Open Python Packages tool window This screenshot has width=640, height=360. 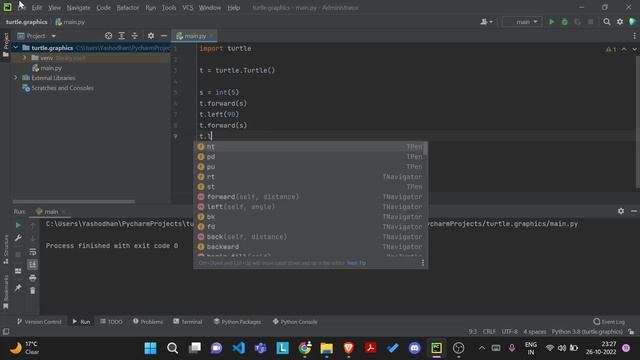237,322
